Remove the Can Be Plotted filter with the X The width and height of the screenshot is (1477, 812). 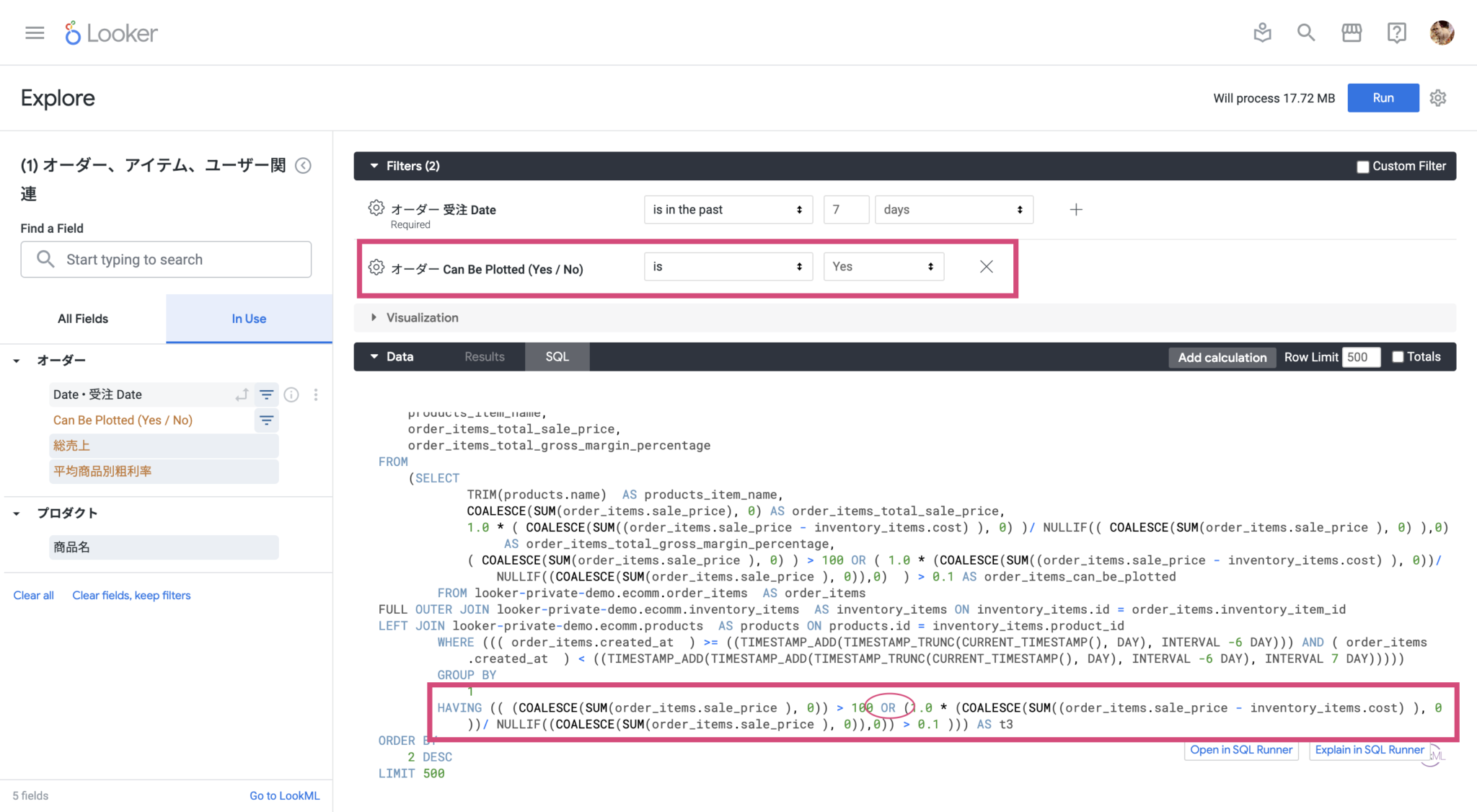click(x=986, y=266)
